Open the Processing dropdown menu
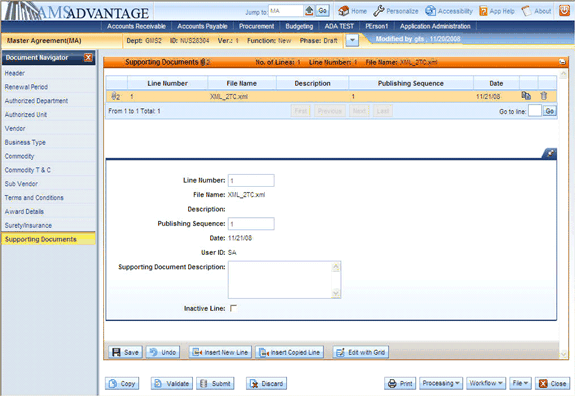Image resolution: width=576 pixels, height=397 pixels. coord(441,383)
